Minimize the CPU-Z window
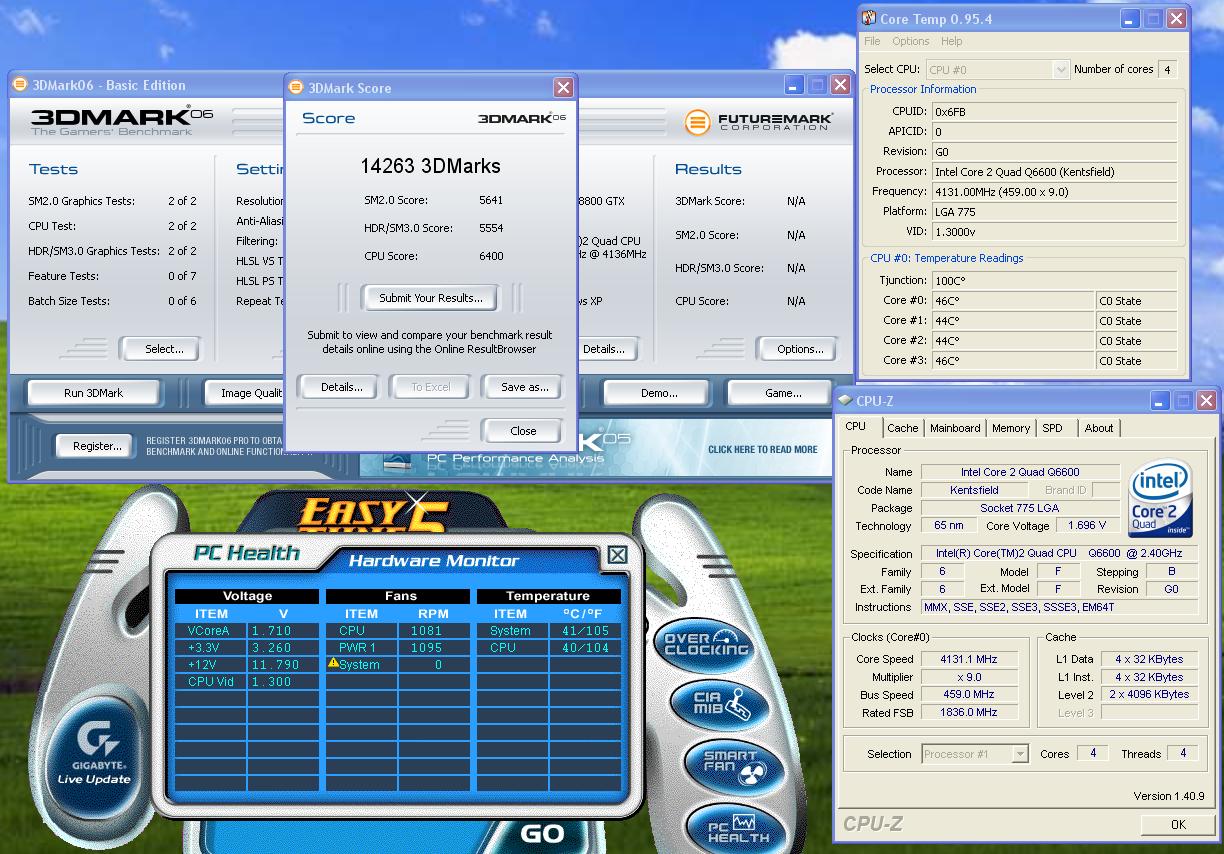The height and width of the screenshot is (854, 1224). [x=1159, y=401]
